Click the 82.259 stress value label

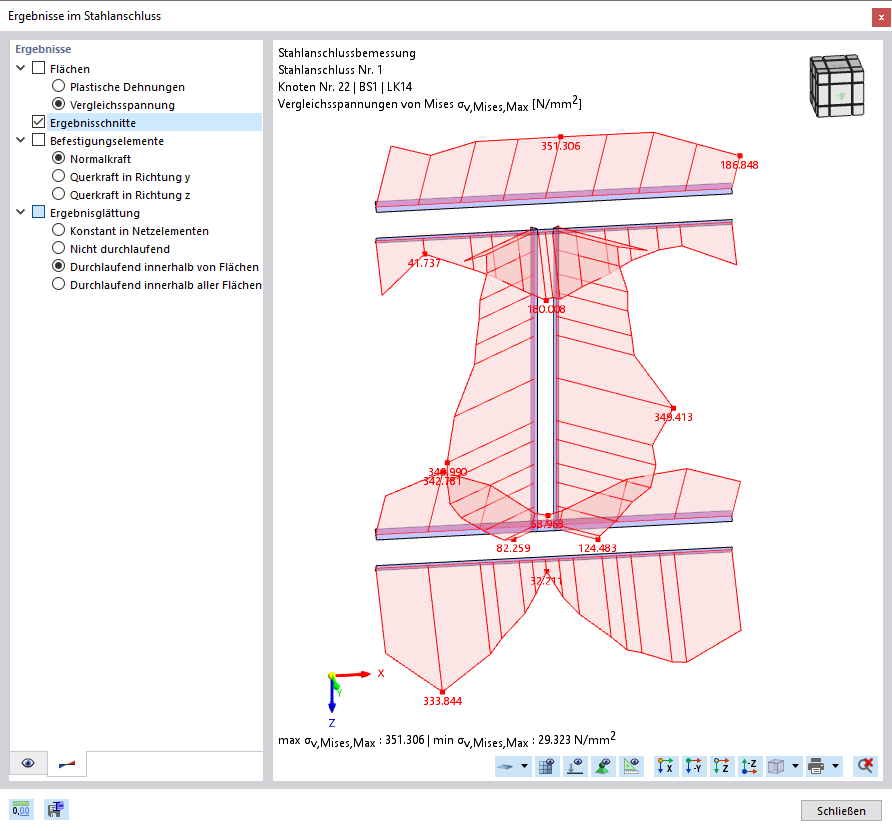[513, 548]
